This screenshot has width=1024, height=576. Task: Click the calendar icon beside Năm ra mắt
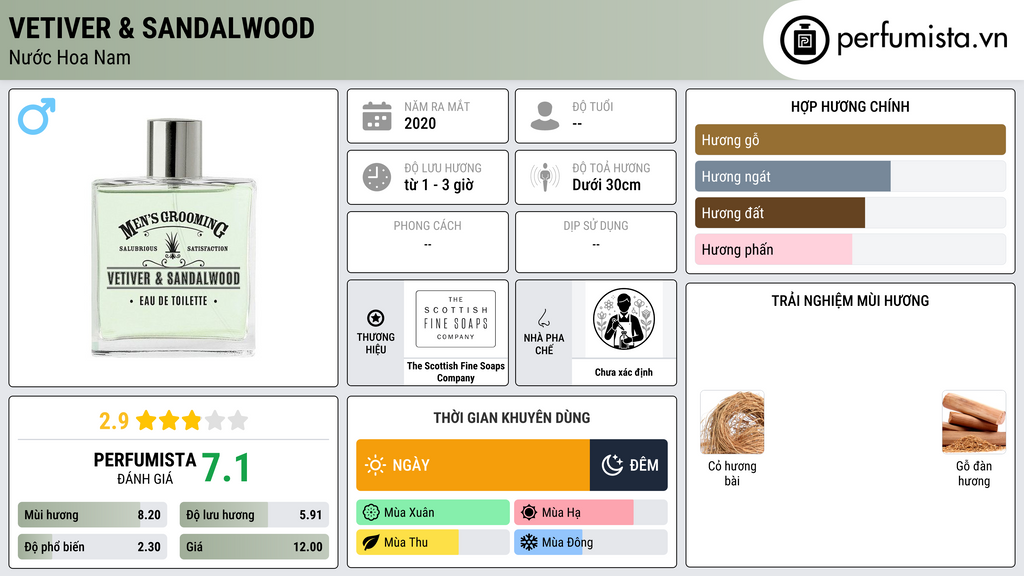377,116
